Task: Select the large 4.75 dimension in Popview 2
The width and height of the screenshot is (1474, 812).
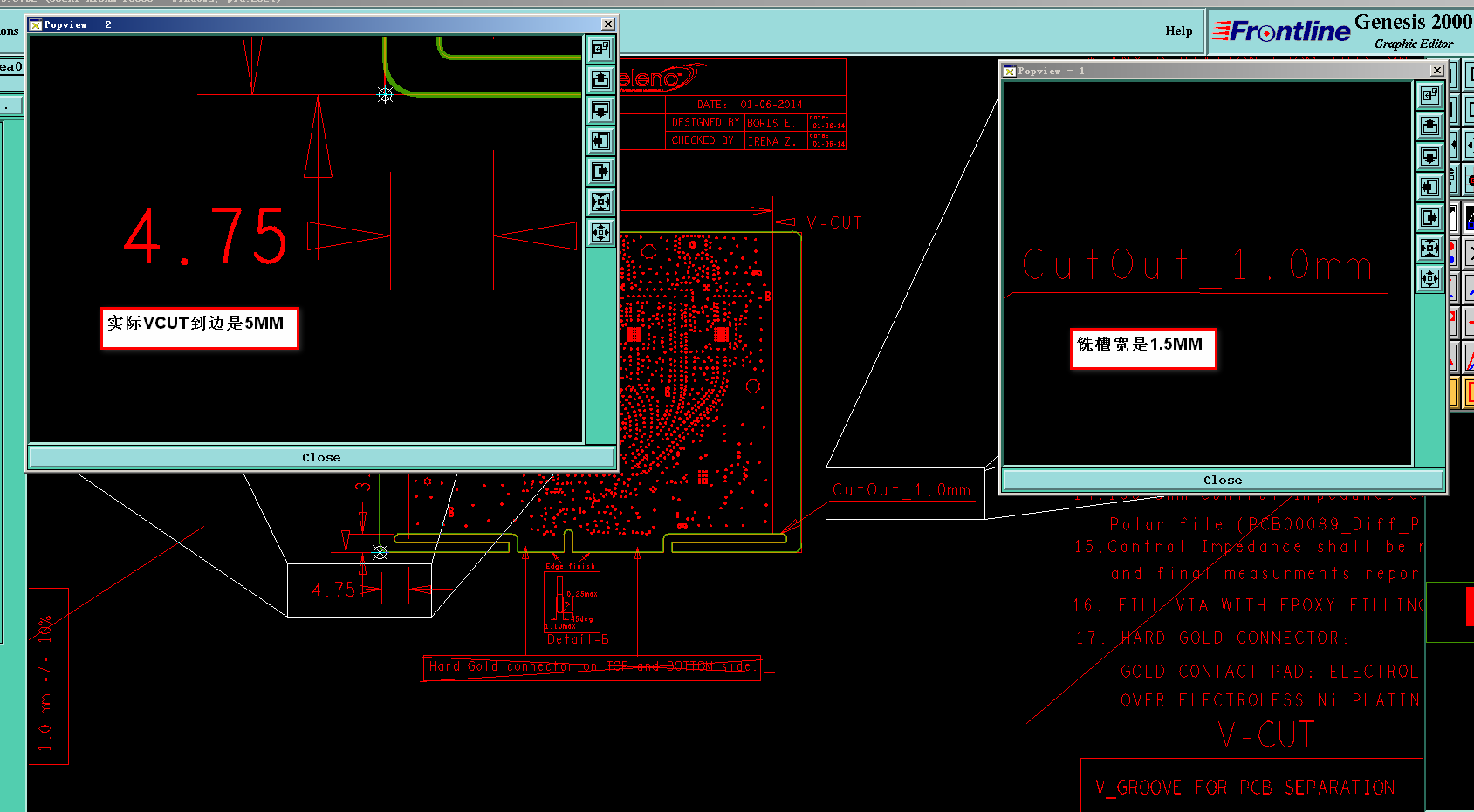Action: click(206, 236)
